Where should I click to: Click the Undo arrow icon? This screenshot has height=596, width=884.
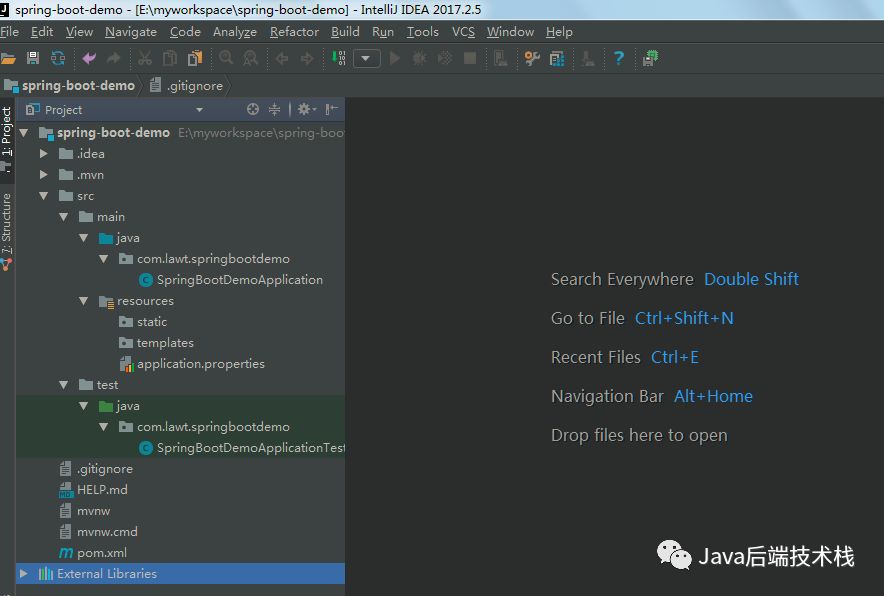click(89, 58)
